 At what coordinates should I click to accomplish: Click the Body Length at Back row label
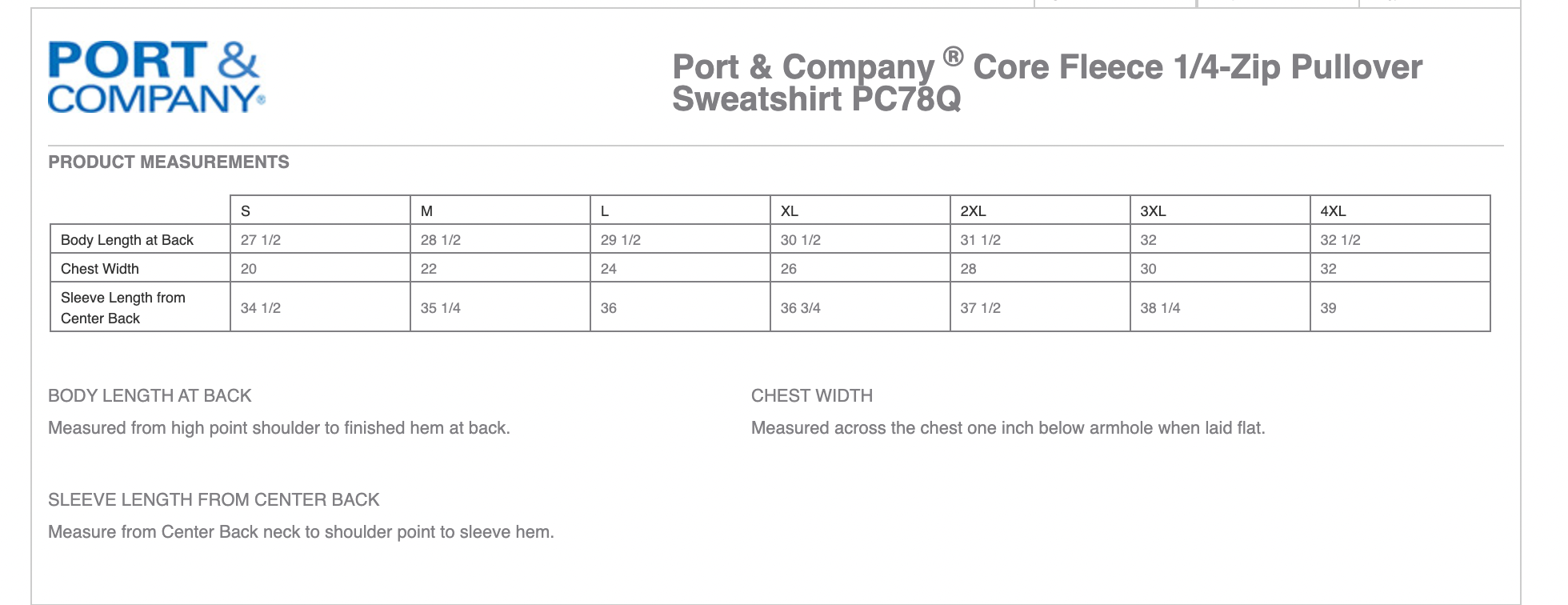tap(127, 240)
